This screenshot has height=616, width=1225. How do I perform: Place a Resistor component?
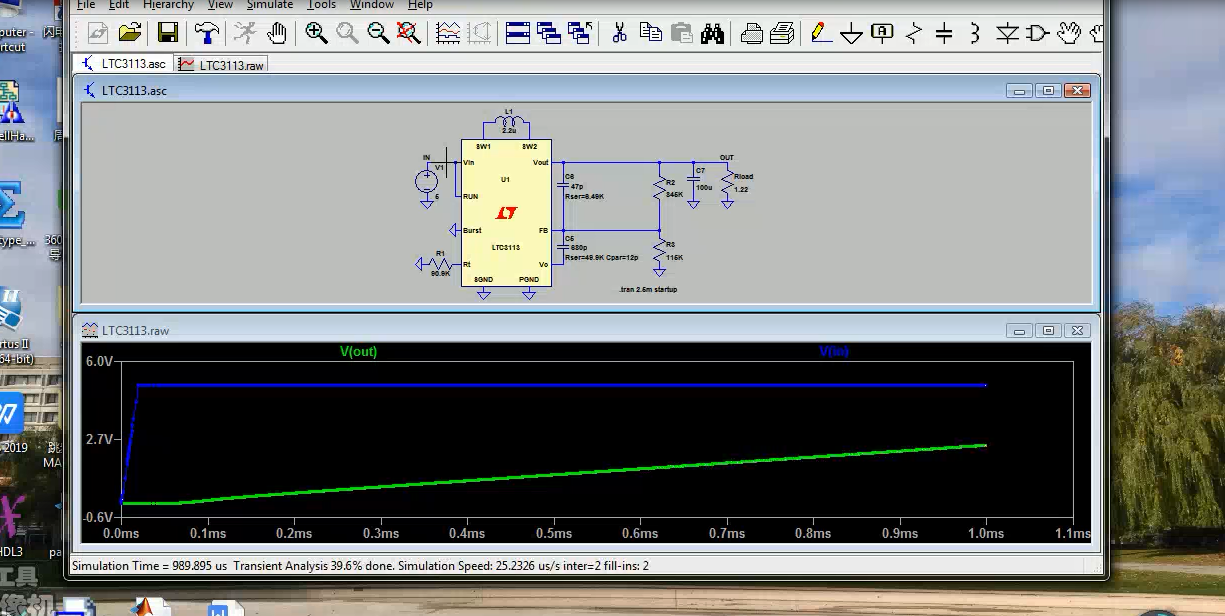(x=913, y=33)
